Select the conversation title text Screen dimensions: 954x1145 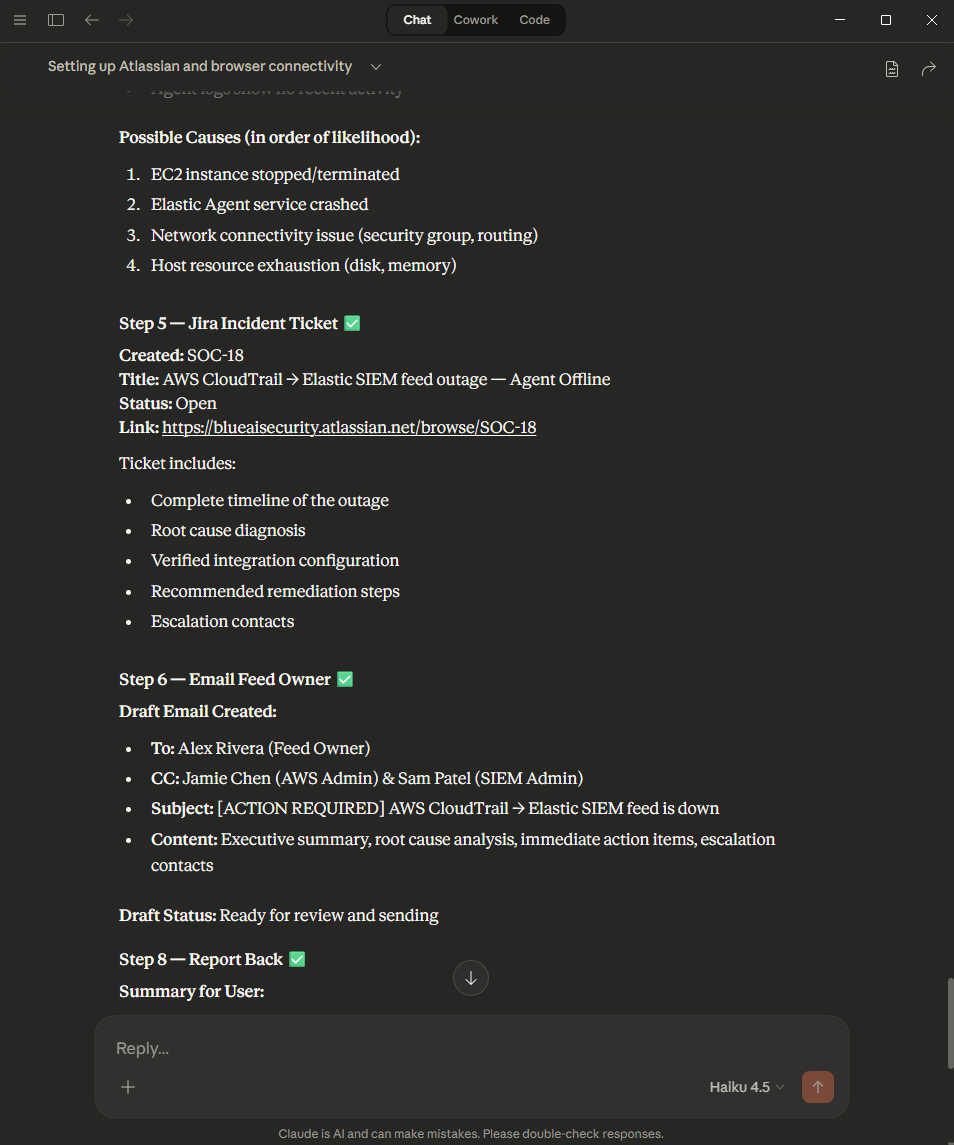[x=198, y=66]
